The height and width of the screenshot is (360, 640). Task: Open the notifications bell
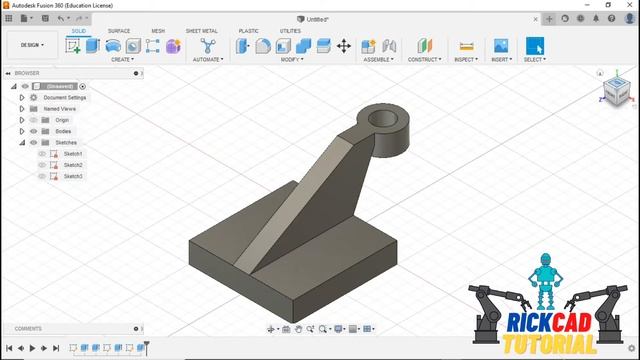[596, 18]
